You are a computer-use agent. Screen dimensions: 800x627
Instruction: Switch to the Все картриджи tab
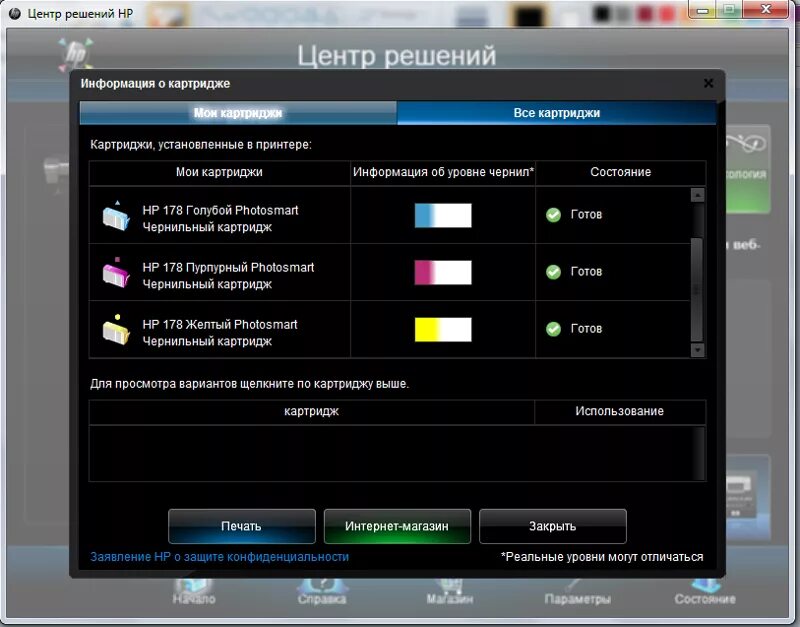pos(557,113)
